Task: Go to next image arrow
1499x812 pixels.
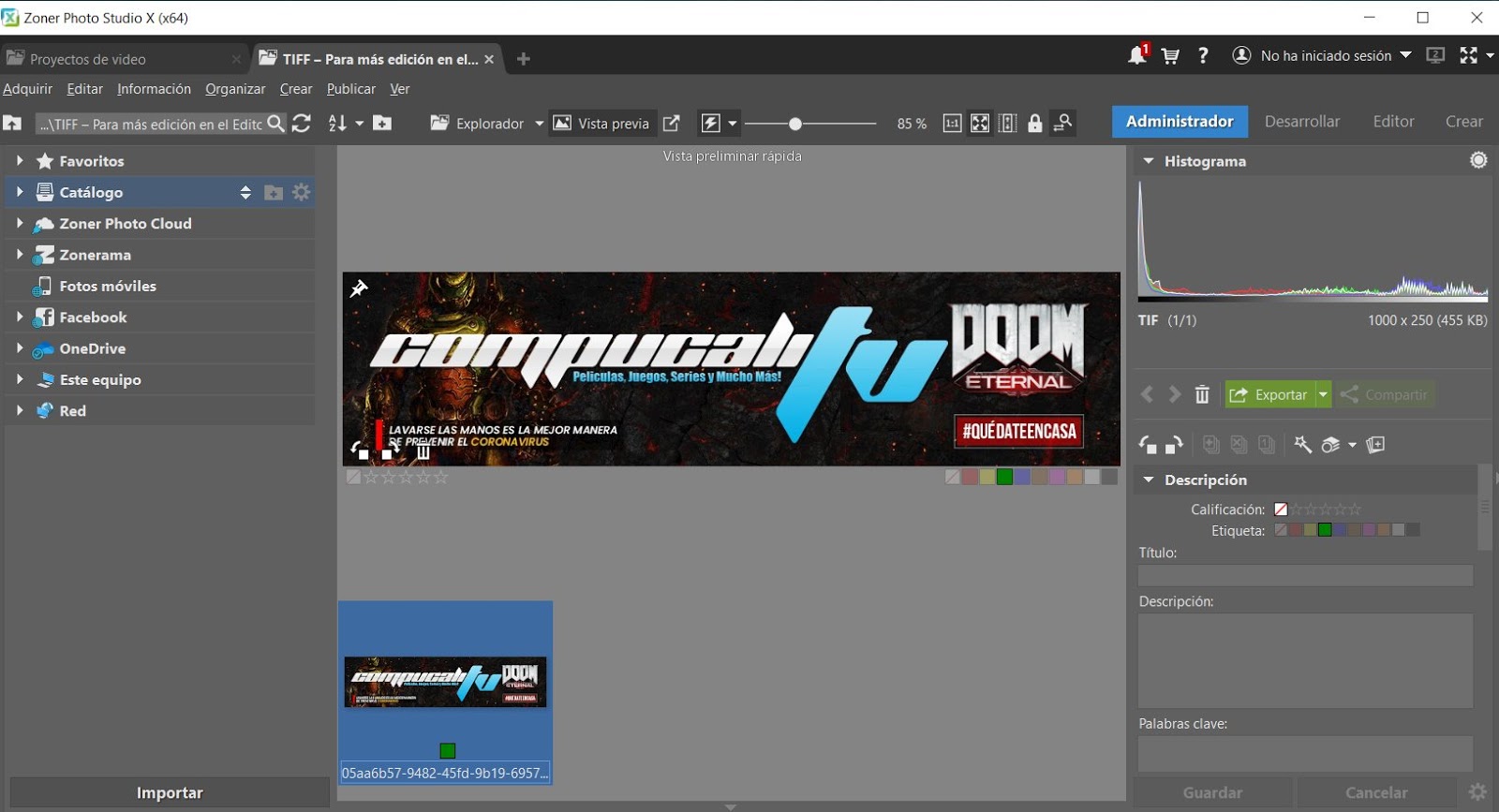Action: click(x=1175, y=394)
